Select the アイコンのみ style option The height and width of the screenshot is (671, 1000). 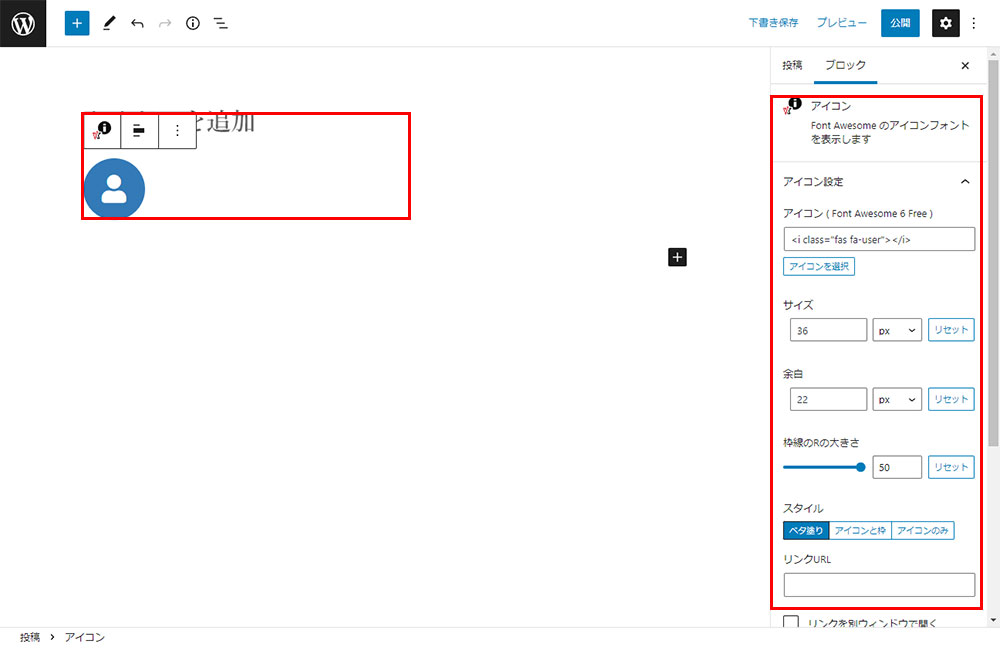click(x=922, y=531)
